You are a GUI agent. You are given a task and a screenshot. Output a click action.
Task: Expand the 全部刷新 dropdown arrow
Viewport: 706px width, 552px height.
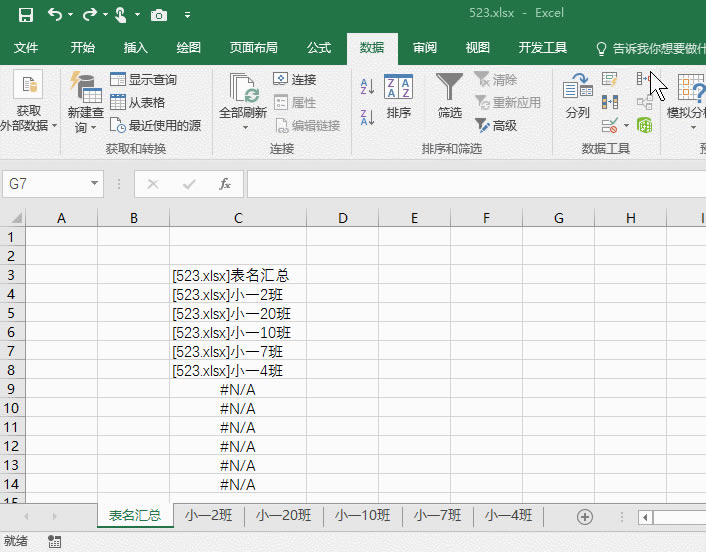(x=245, y=127)
